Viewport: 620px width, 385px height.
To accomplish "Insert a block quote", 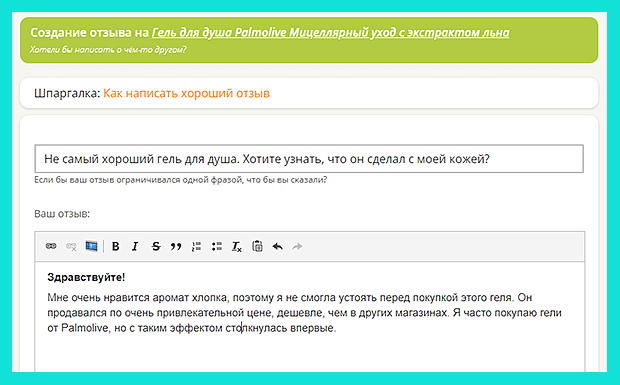I will [176, 247].
